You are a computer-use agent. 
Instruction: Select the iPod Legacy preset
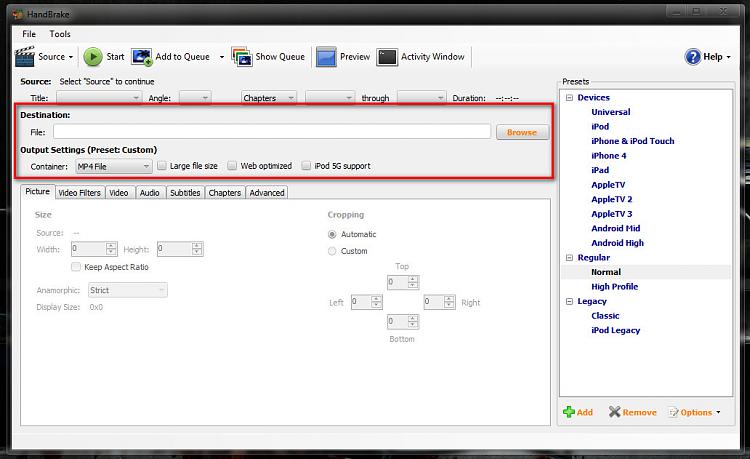(x=616, y=330)
